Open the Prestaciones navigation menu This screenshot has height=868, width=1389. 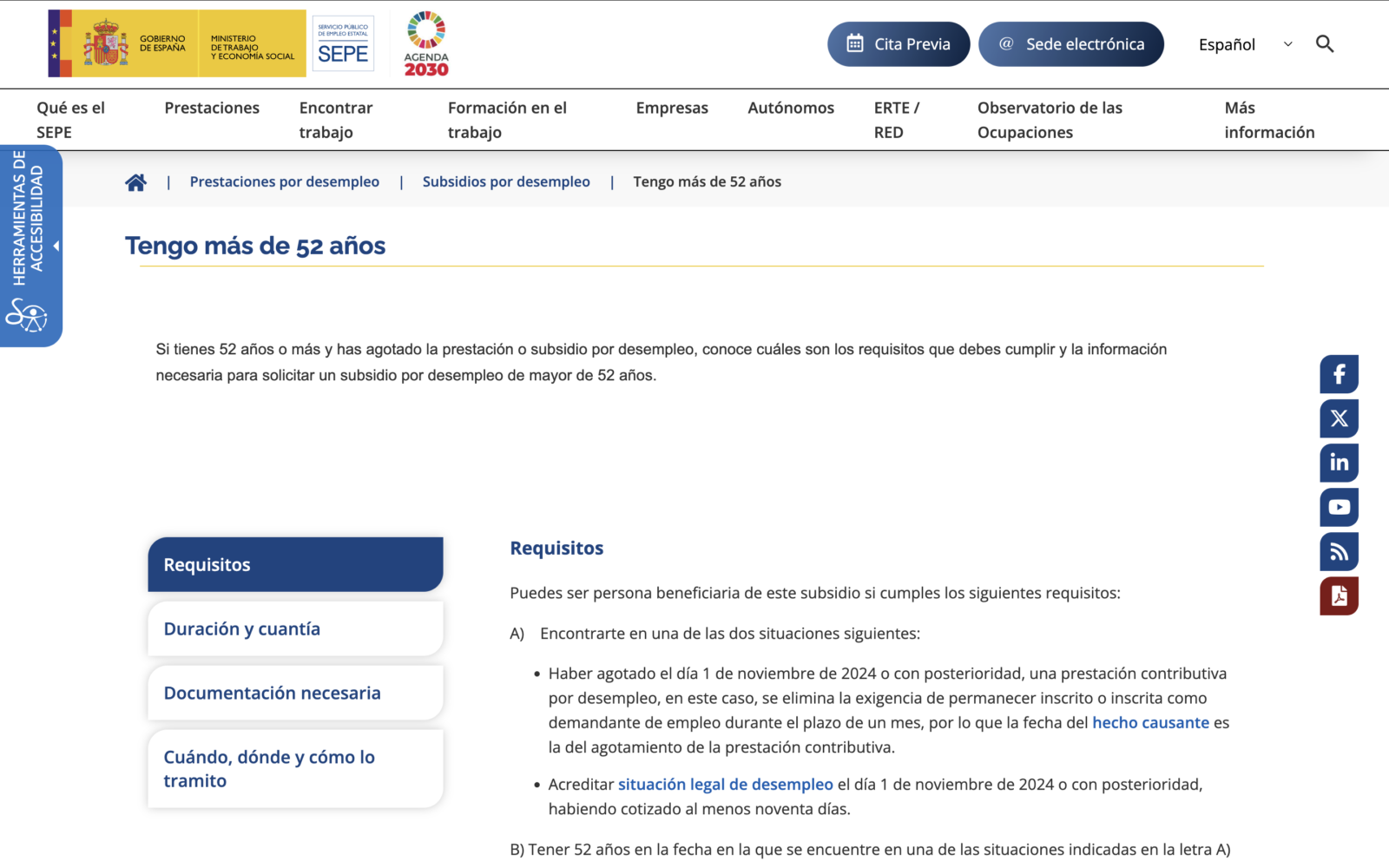212,108
